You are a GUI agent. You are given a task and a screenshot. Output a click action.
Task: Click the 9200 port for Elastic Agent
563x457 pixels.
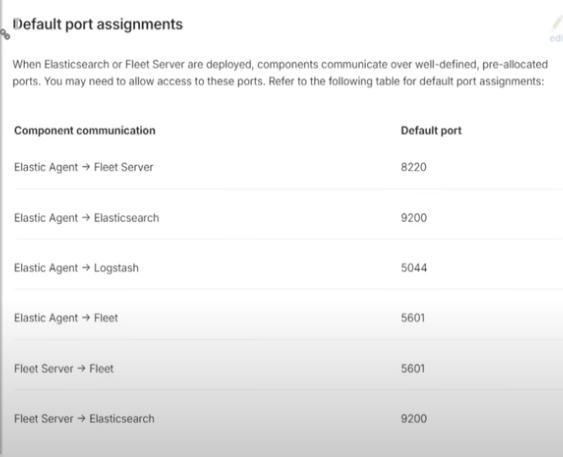tap(414, 218)
